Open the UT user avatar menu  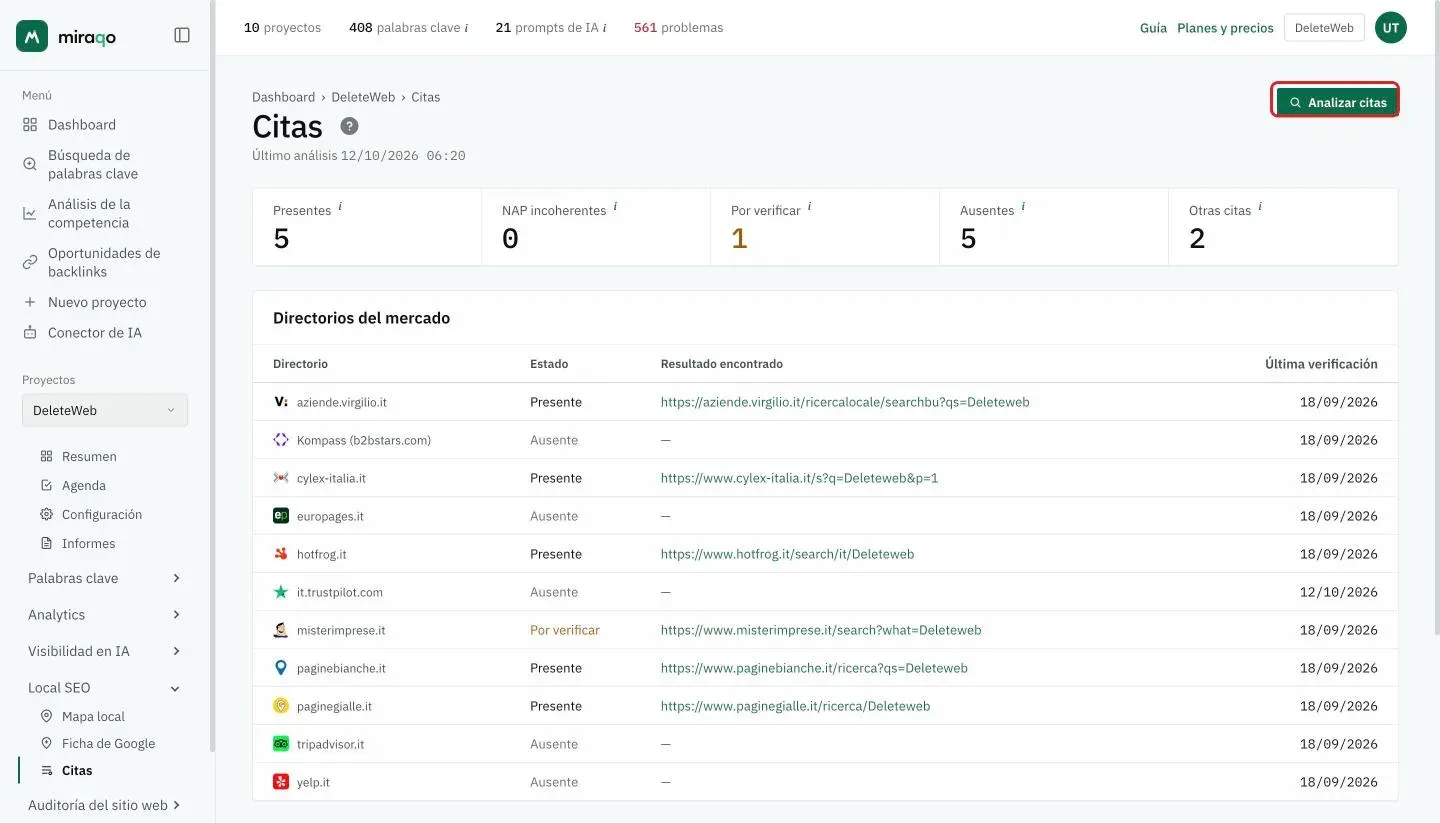(1390, 28)
